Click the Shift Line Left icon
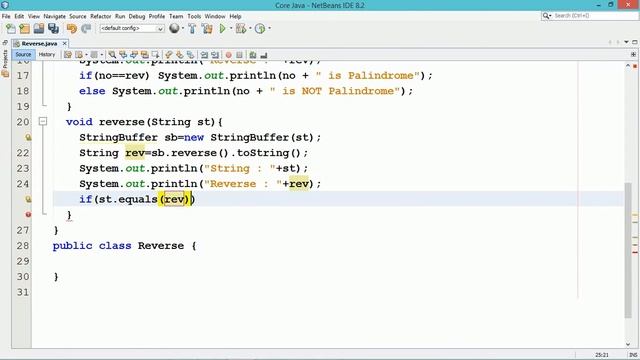Image resolution: width=640 pixels, height=360 pixels. [204, 55]
